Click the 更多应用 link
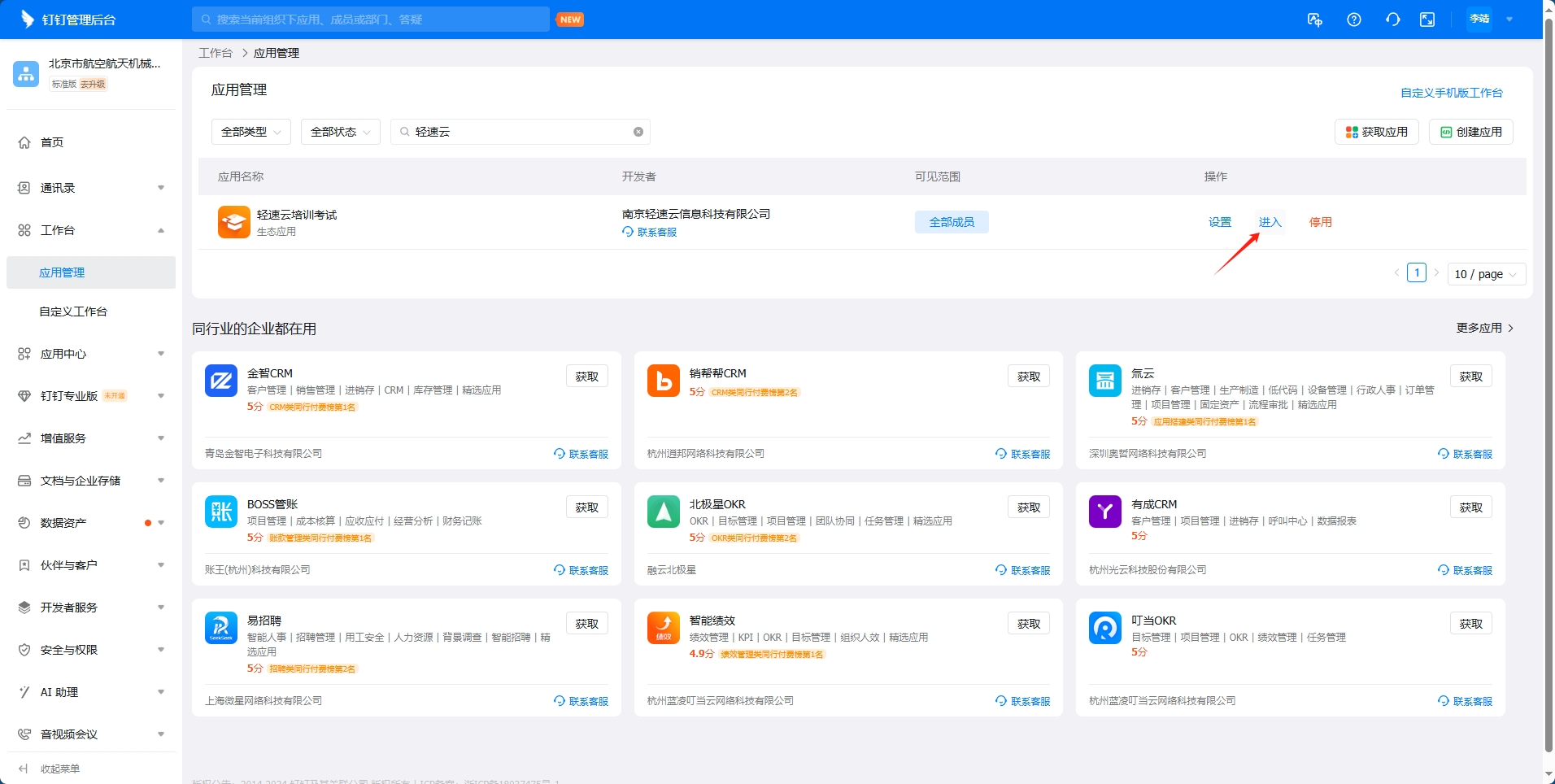The height and width of the screenshot is (784, 1555). tap(1485, 328)
